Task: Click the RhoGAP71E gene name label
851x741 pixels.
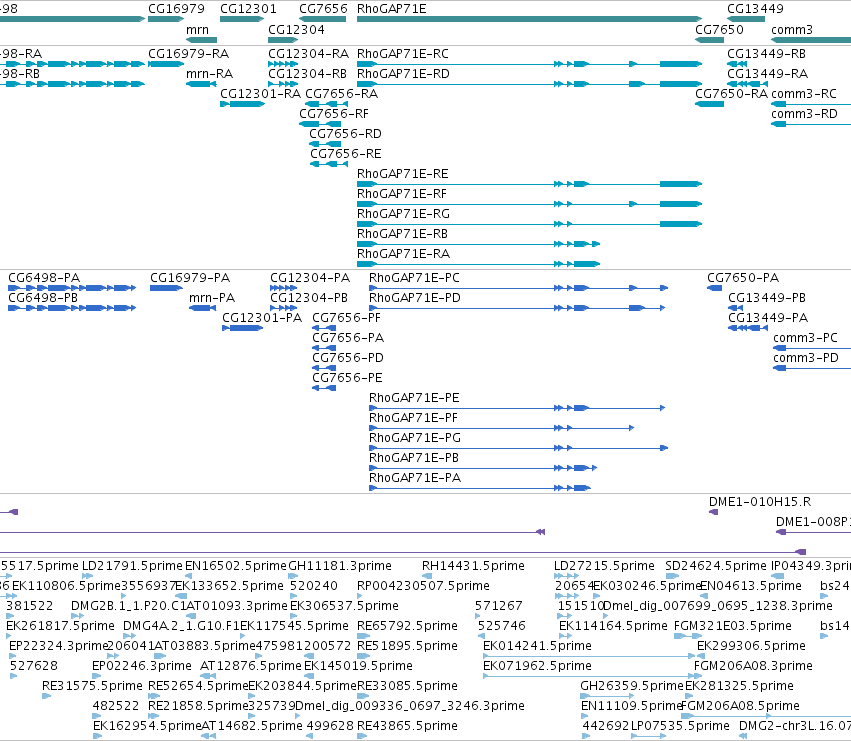Action: 391,9
